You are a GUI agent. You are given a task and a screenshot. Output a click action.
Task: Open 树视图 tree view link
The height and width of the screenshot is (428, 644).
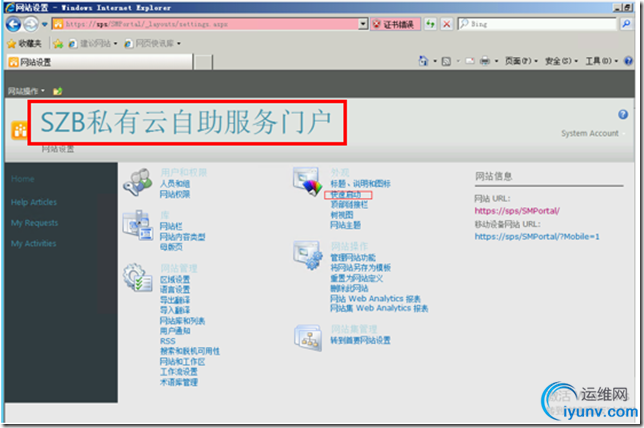tap(342, 215)
